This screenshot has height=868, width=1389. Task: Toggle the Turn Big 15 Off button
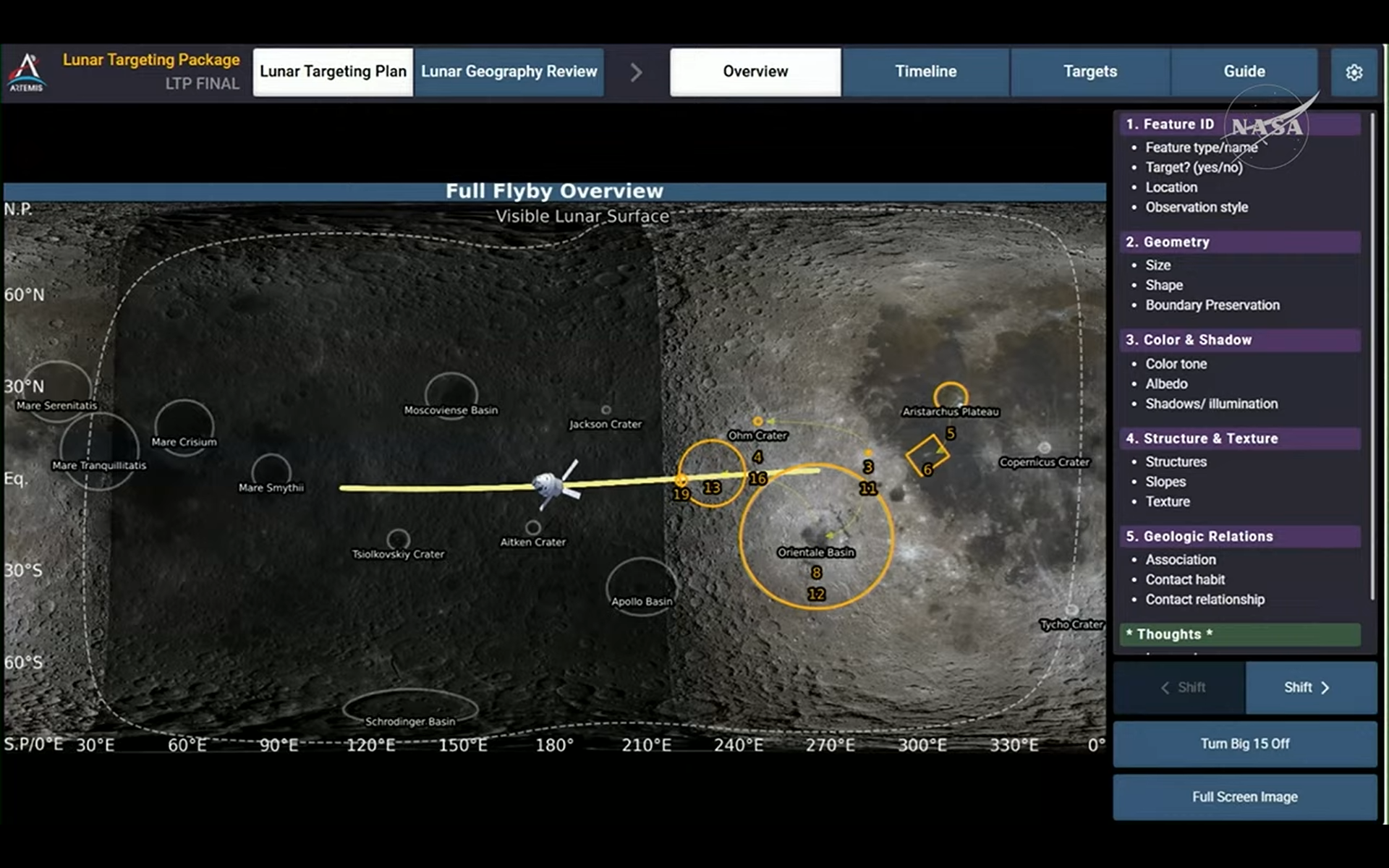pos(1244,744)
